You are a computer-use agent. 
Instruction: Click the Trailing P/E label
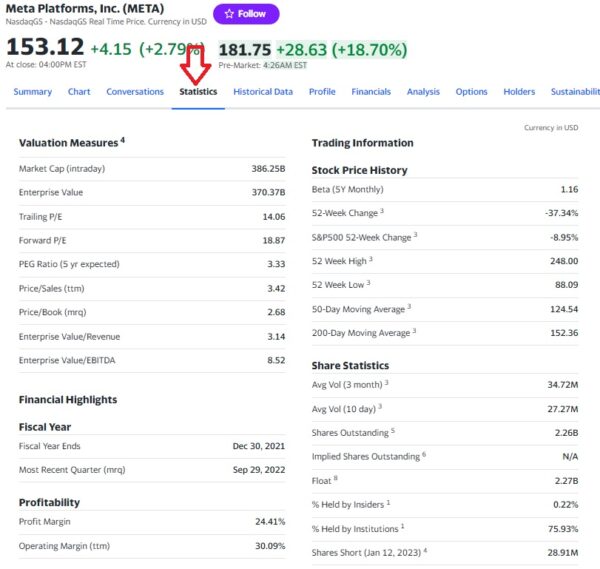[42, 216]
